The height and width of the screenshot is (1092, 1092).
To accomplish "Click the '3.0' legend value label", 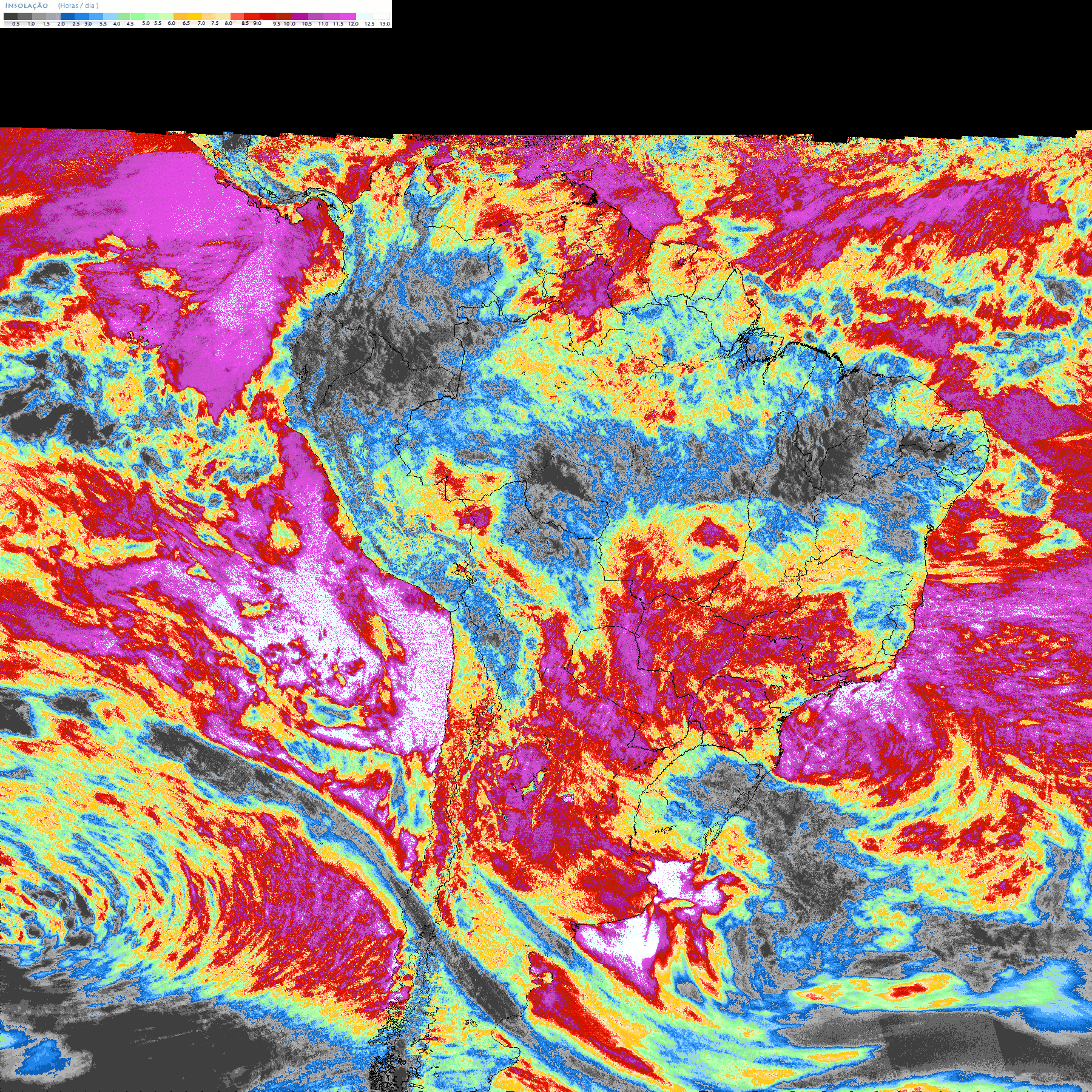I will click(88, 24).
